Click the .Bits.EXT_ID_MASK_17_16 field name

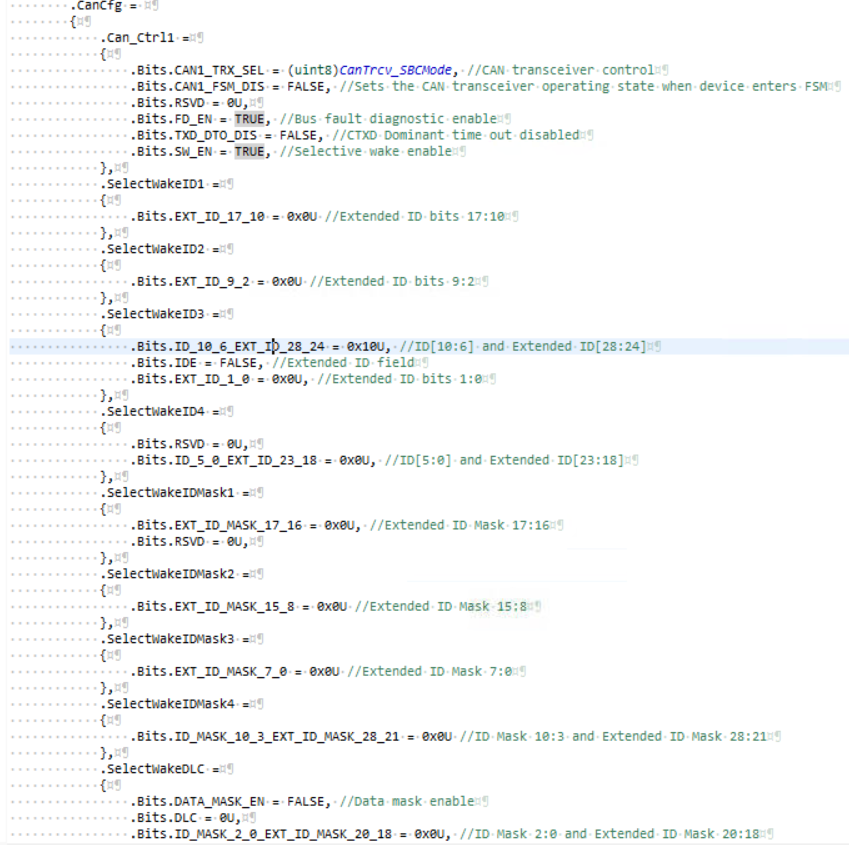click(x=216, y=525)
